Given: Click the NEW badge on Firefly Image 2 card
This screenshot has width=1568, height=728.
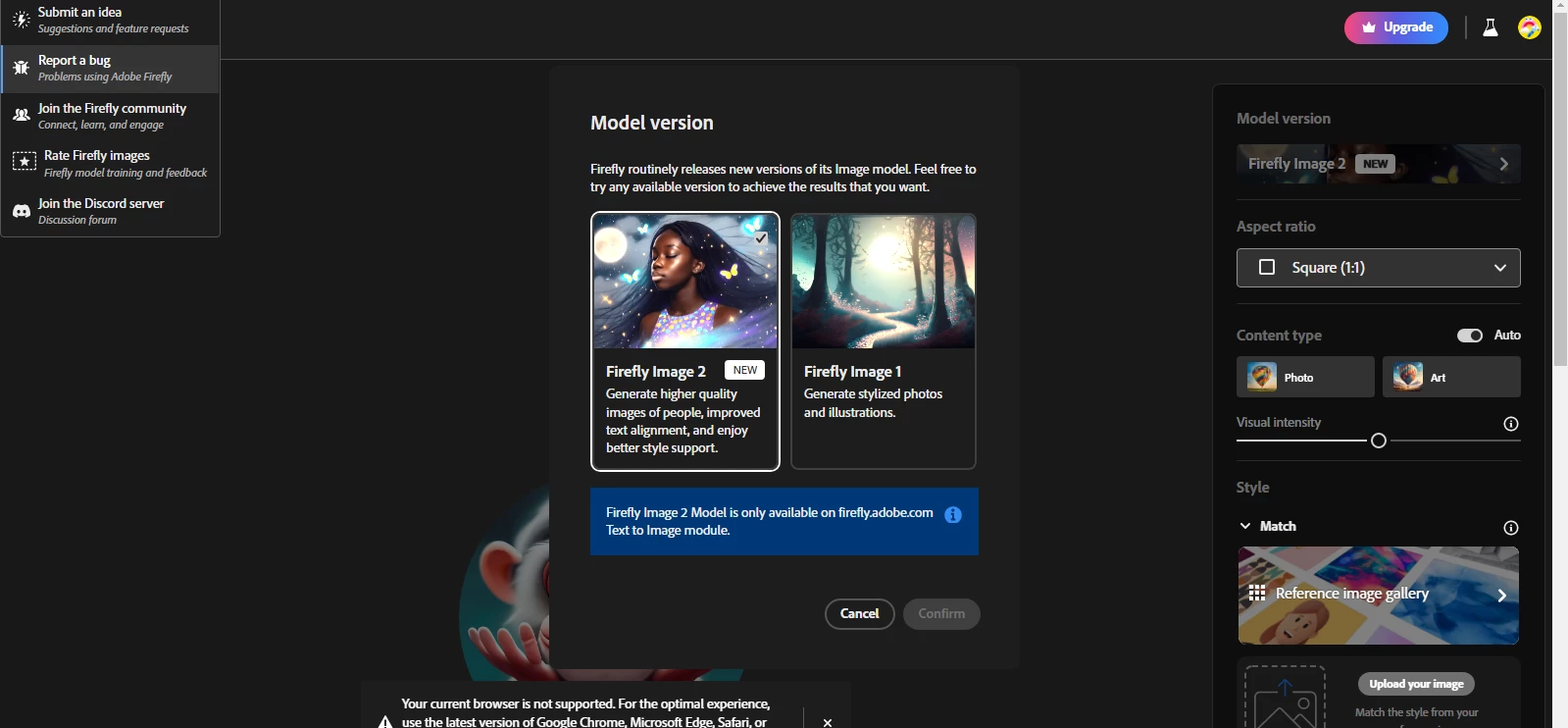Looking at the screenshot, I should click(x=745, y=370).
